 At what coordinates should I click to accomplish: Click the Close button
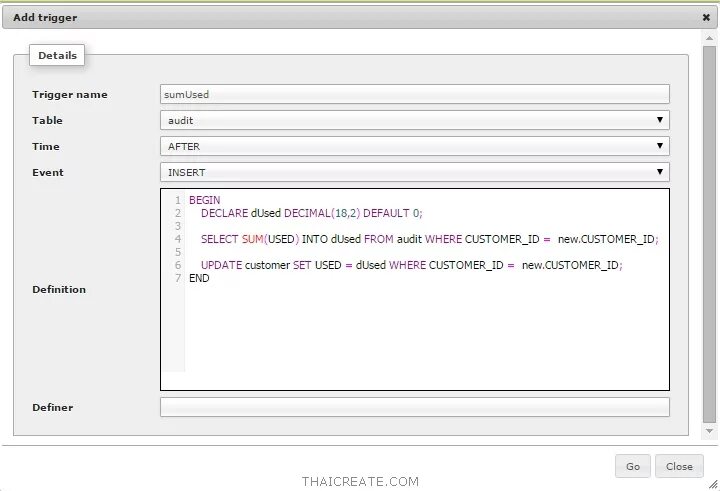679,466
